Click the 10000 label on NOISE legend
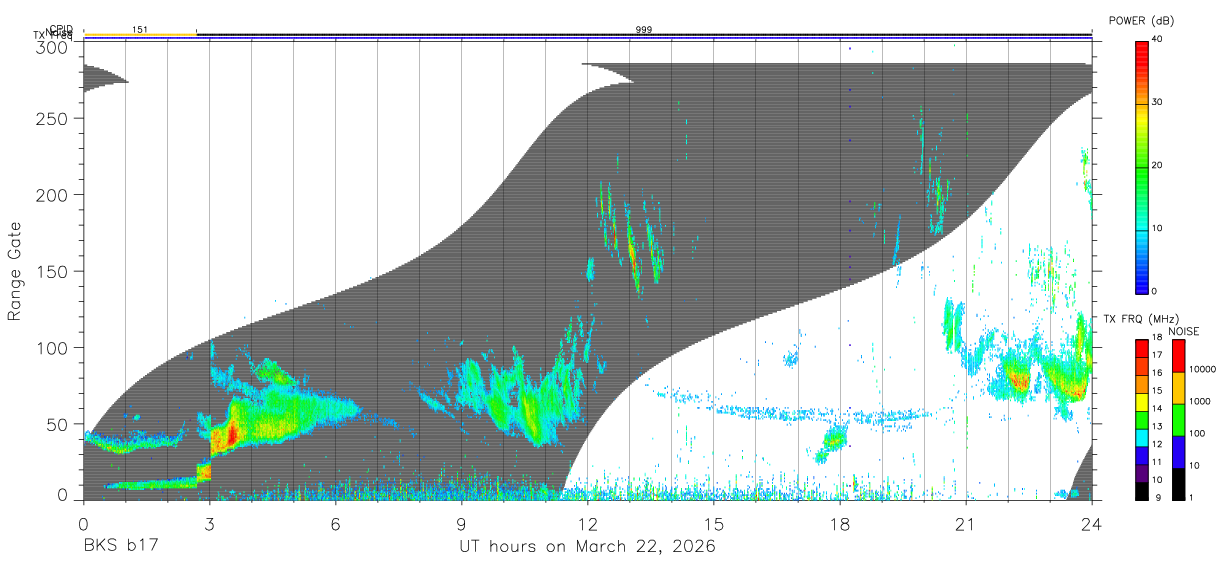This screenshot has height=567, width=1228. [x=1201, y=369]
